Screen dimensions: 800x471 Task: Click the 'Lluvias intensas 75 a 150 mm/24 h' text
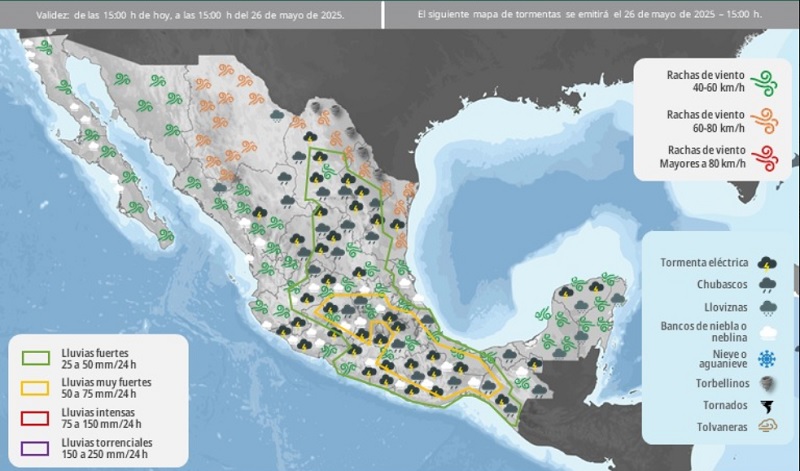(101, 418)
